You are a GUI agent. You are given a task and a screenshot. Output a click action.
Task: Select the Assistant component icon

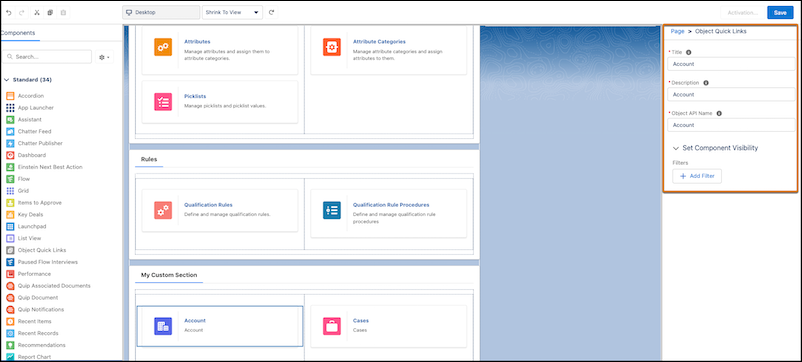point(10,119)
